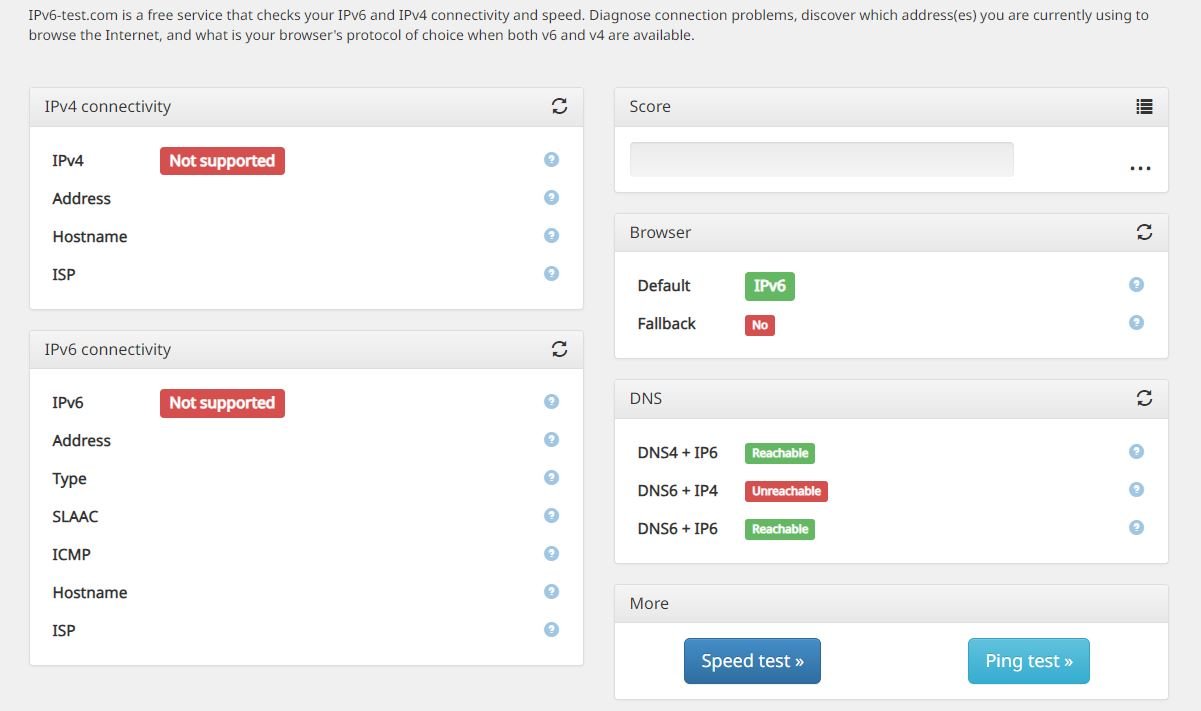Show help for ICMP row
This screenshot has width=1201, height=711.
(551, 554)
